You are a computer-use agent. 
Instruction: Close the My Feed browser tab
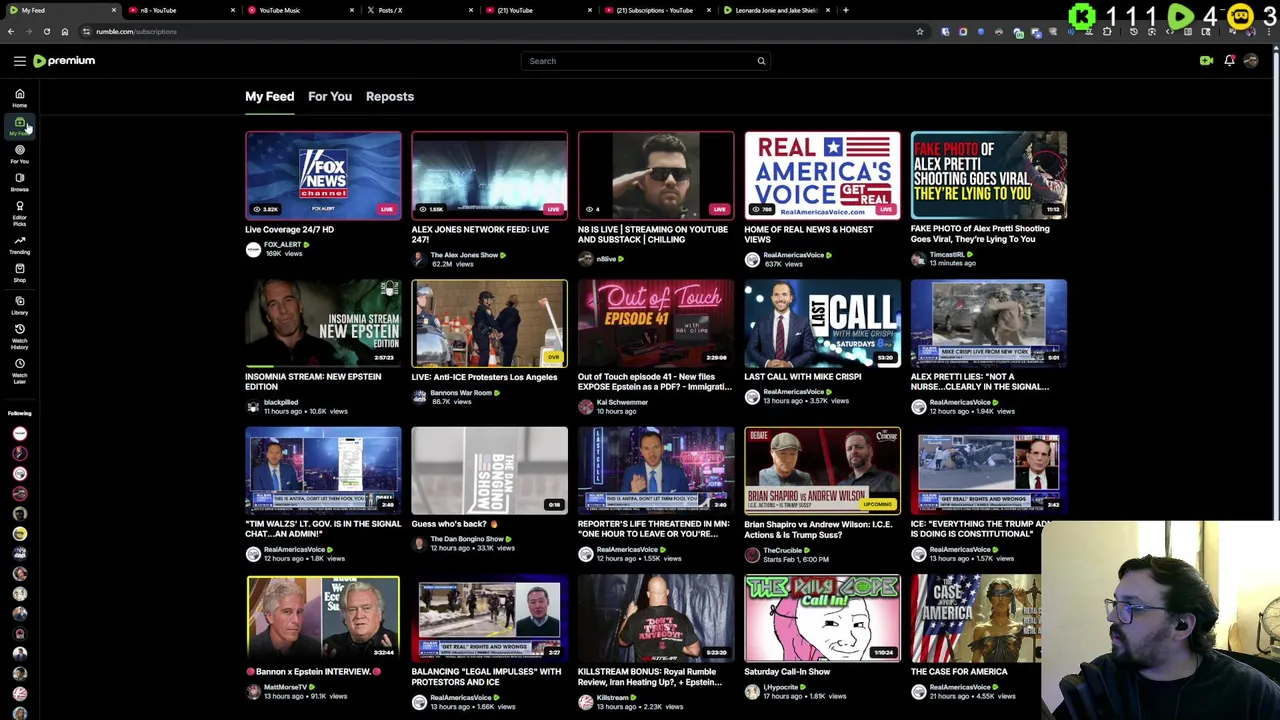[x=113, y=10]
